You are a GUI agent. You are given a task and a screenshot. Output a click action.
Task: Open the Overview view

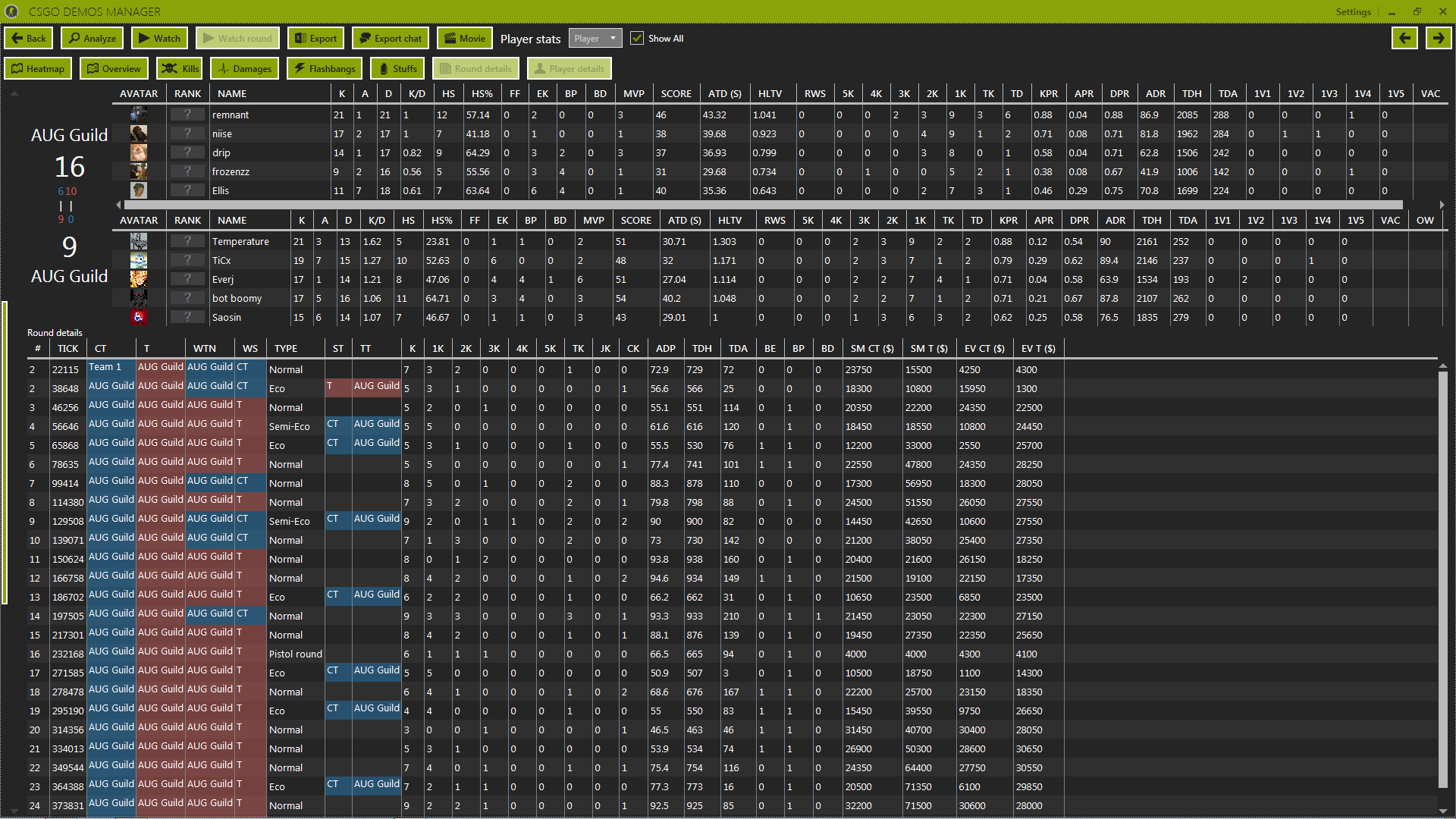pos(114,69)
